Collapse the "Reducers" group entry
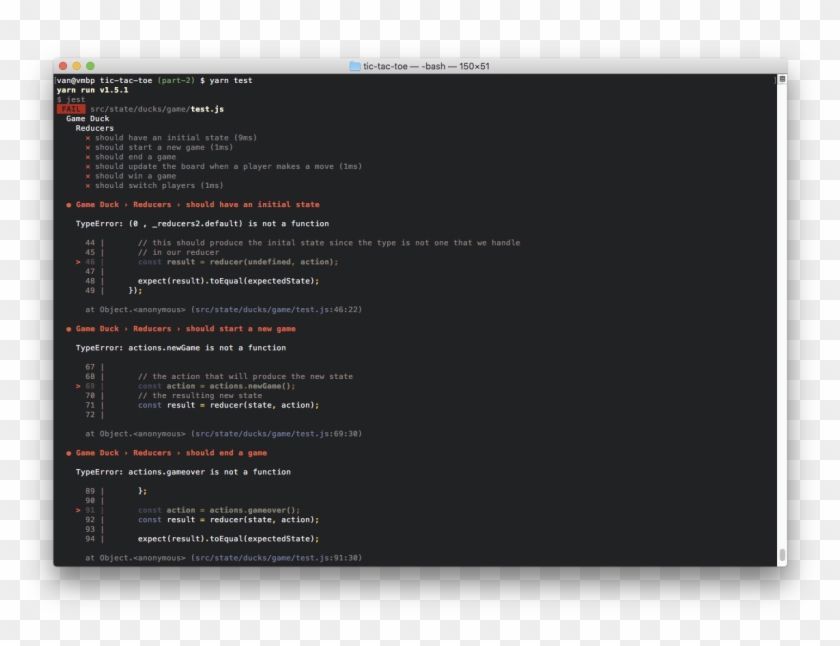The image size is (840, 646). pyautogui.click(x=96, y=128)
